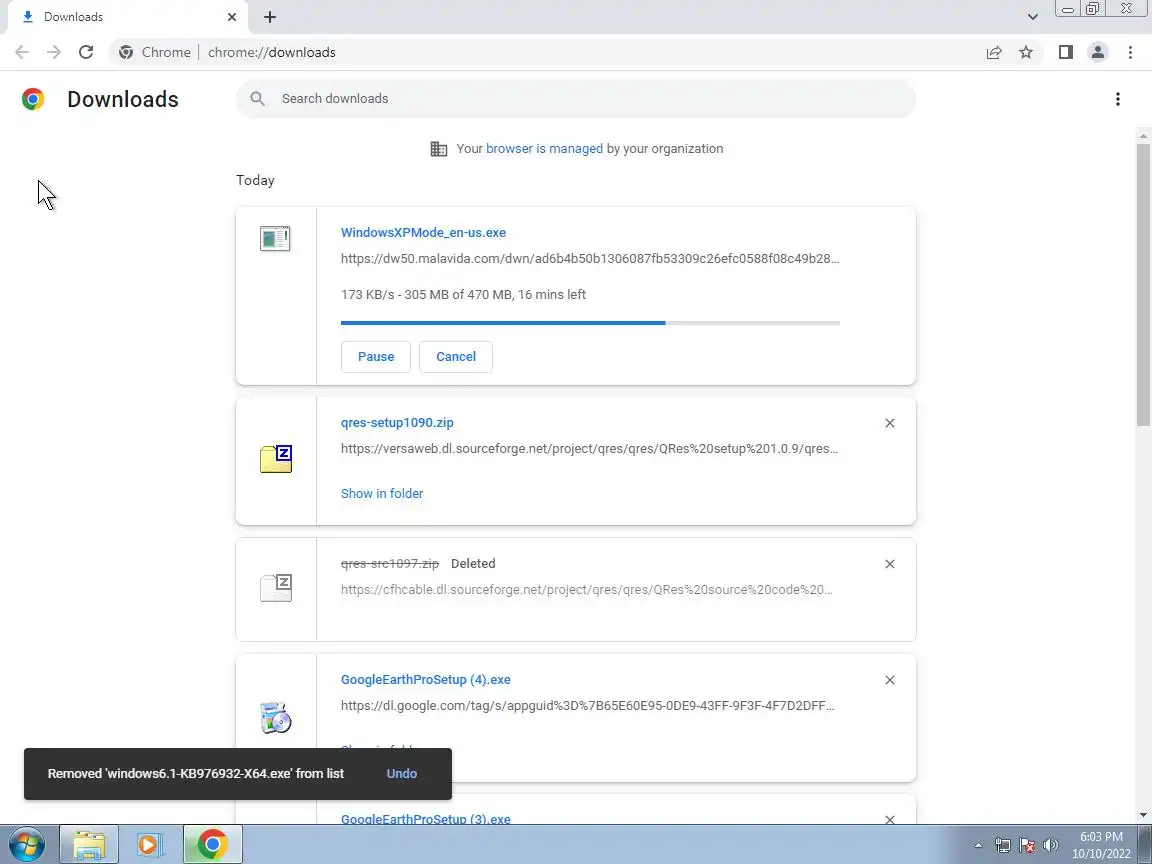Click the managed organization building icon

pos(439,149)
